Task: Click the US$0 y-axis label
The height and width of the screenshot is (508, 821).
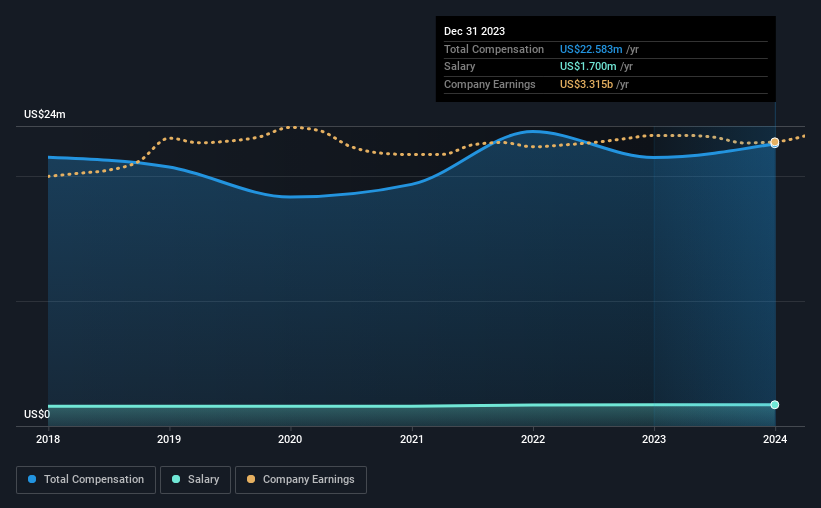Action: 38,414
